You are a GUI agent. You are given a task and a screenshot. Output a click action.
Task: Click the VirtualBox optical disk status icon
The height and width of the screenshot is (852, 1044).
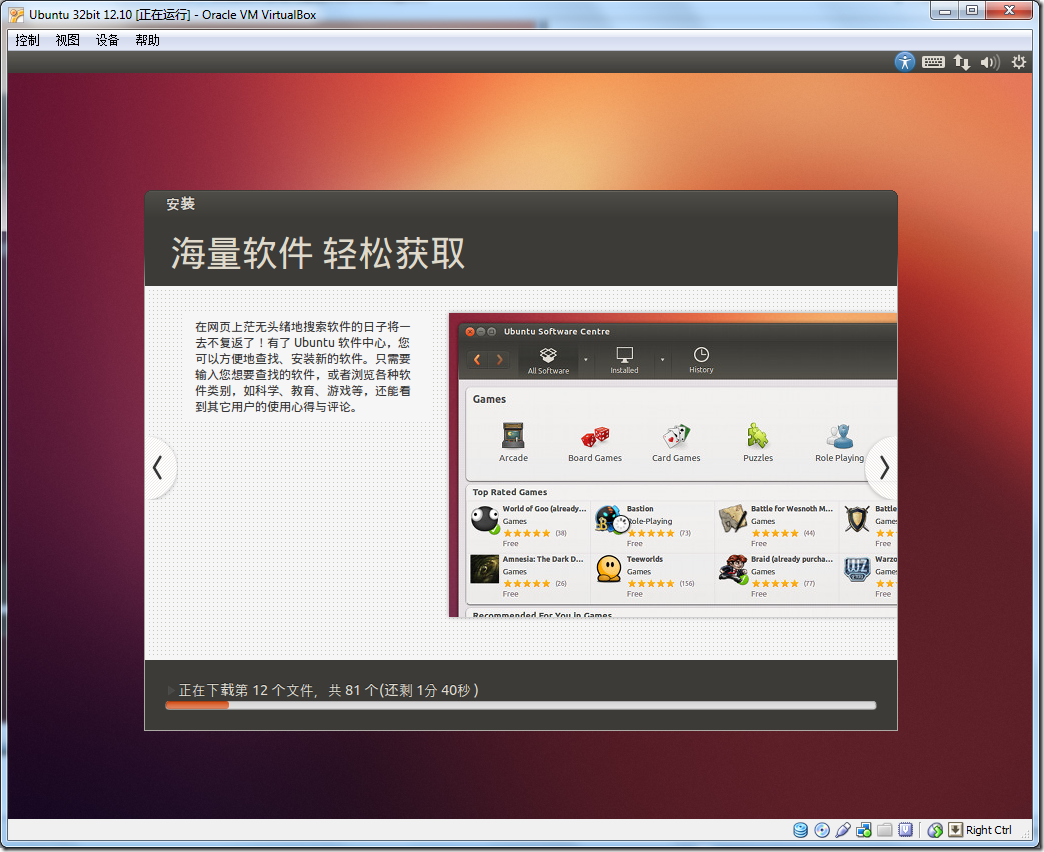click(822, 829)
